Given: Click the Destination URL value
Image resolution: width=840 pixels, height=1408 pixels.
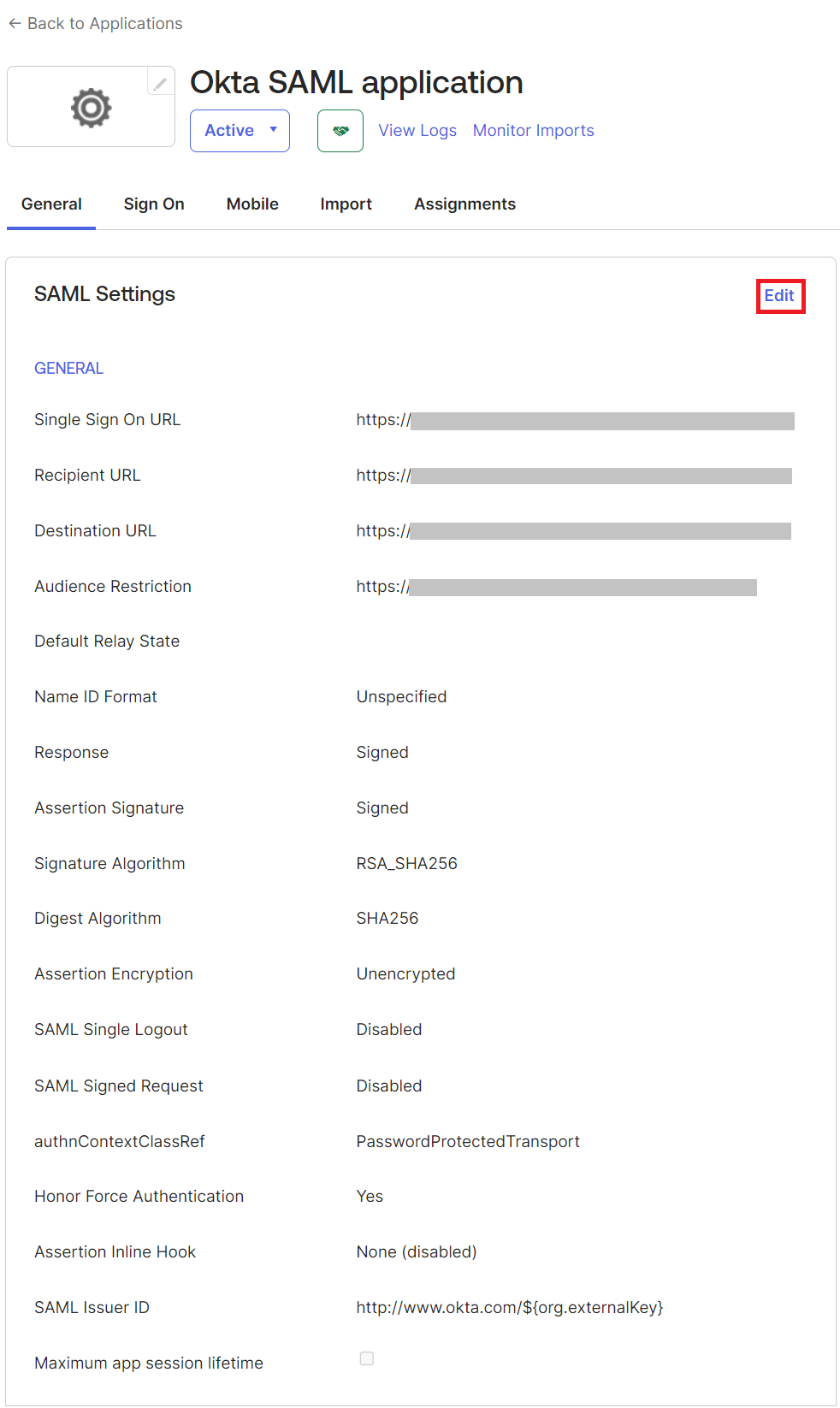Looking at the screenshot, I should tap(573, 531).
